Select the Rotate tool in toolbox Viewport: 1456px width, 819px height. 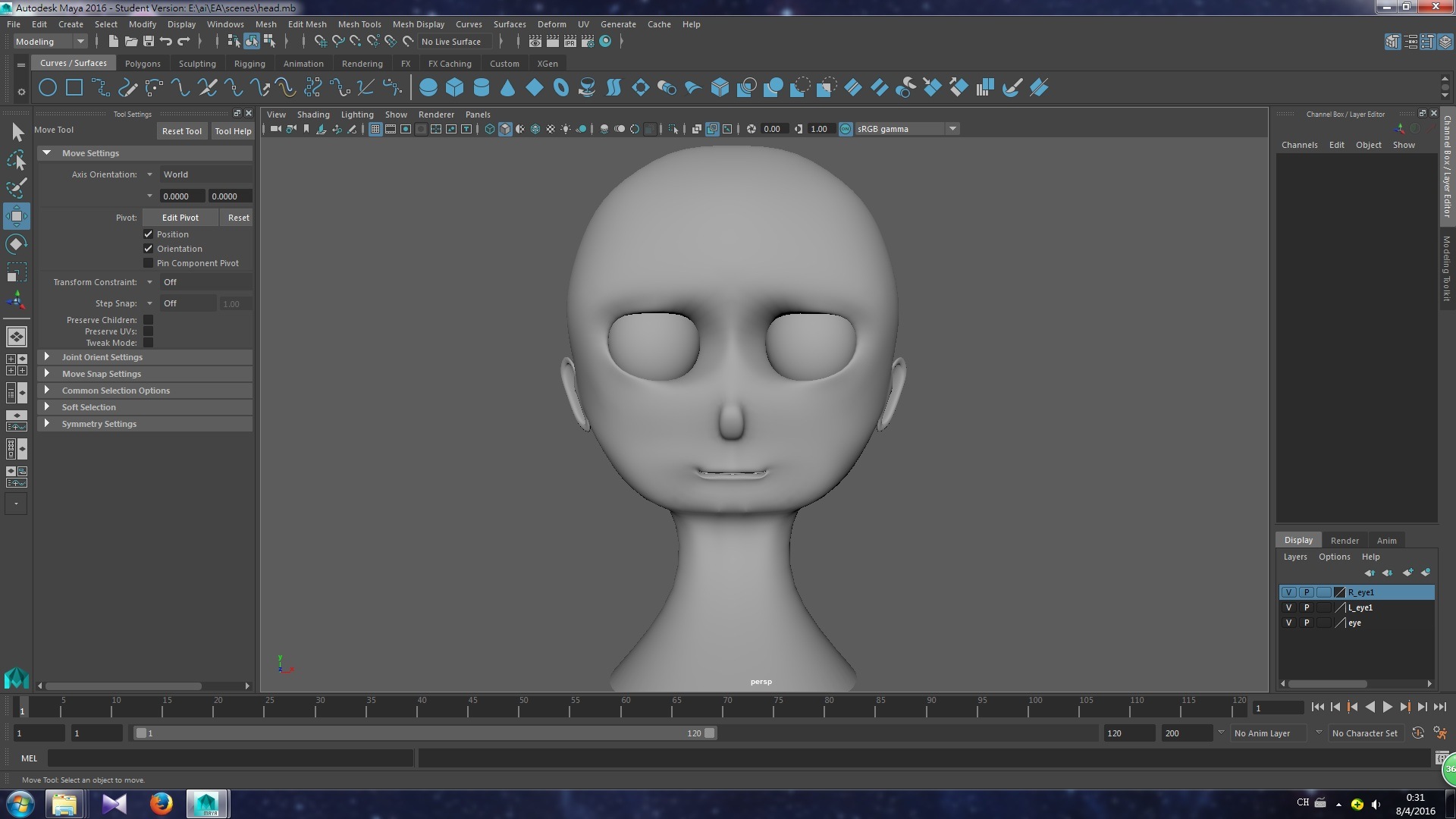(x=16, y=244)
